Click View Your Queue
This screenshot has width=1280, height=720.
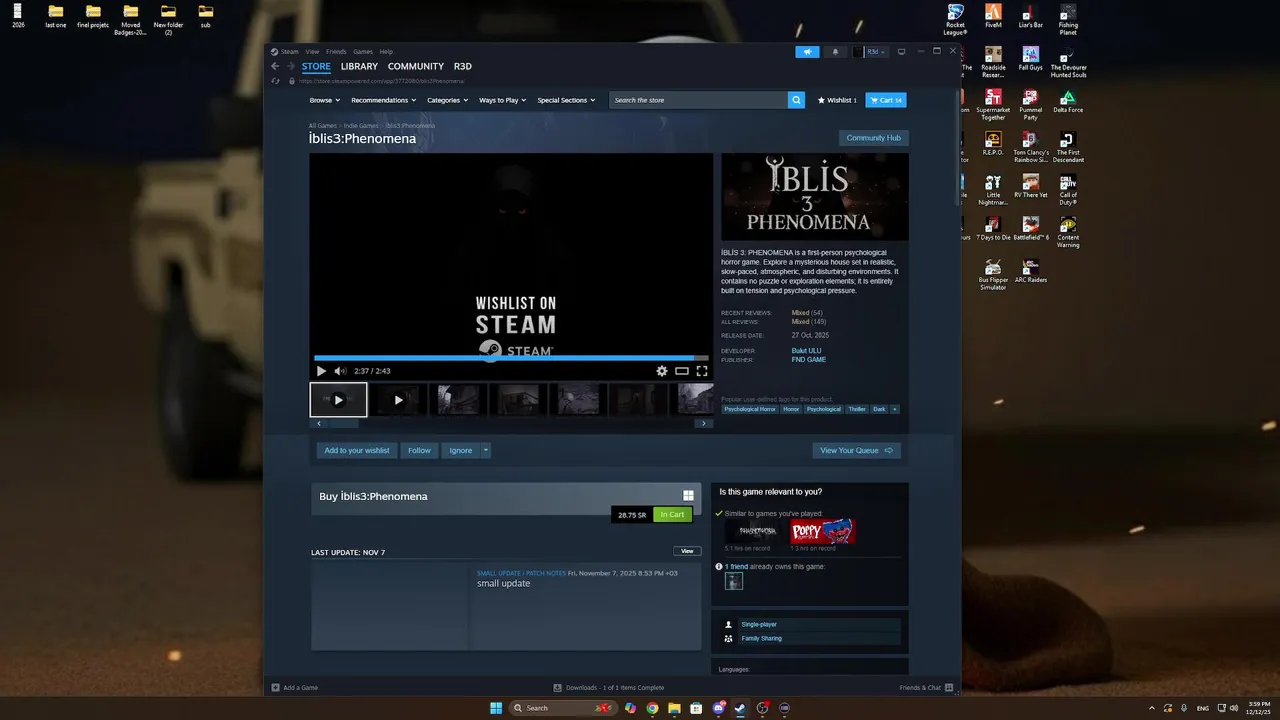856,450
